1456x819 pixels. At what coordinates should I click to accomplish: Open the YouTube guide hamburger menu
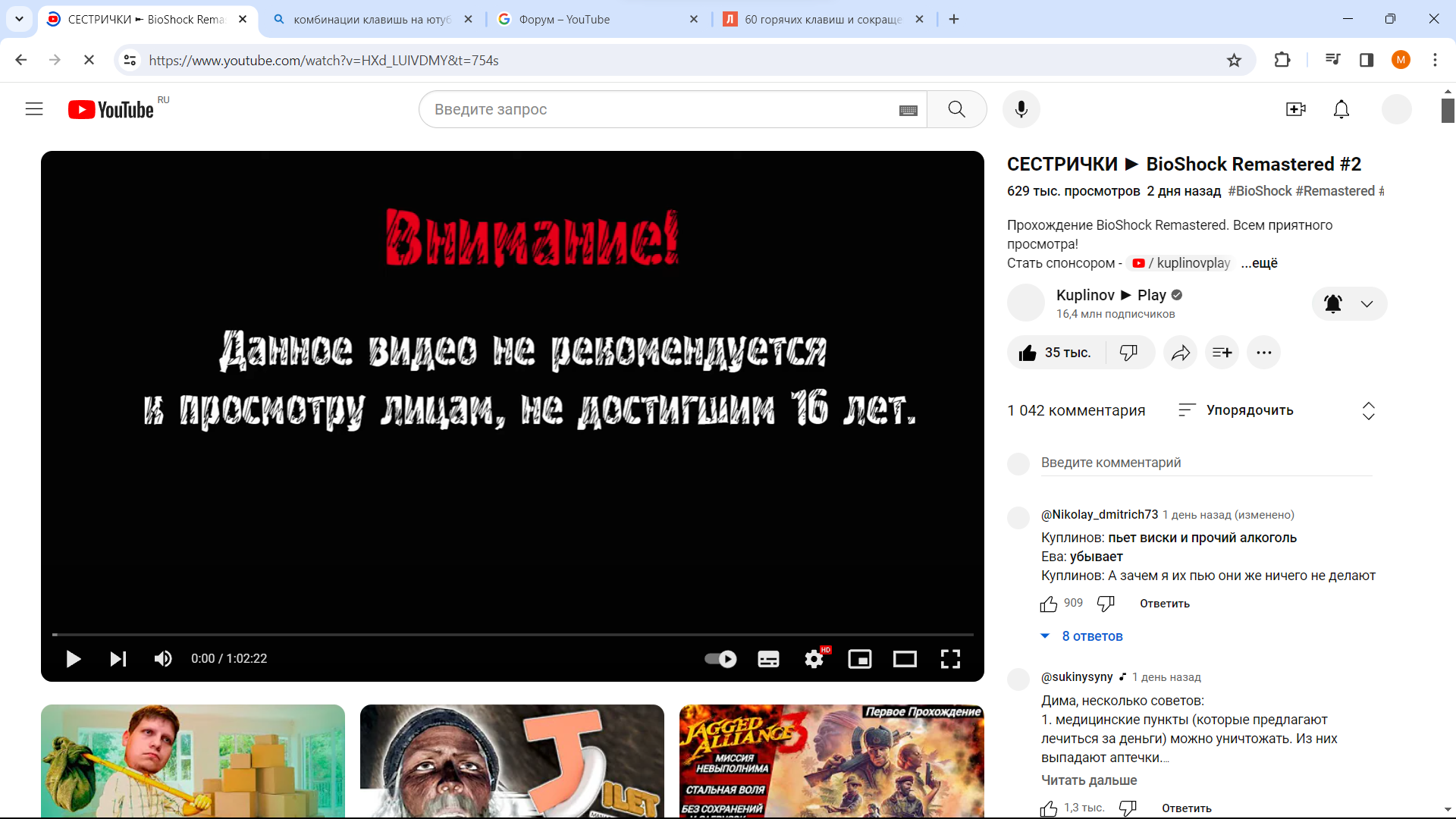click(x=34, y=109)
